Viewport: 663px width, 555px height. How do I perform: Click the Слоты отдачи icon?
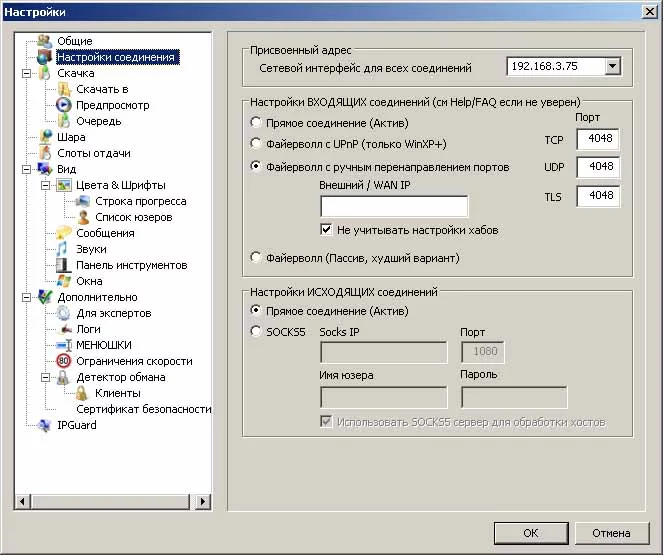coord(45,153)
